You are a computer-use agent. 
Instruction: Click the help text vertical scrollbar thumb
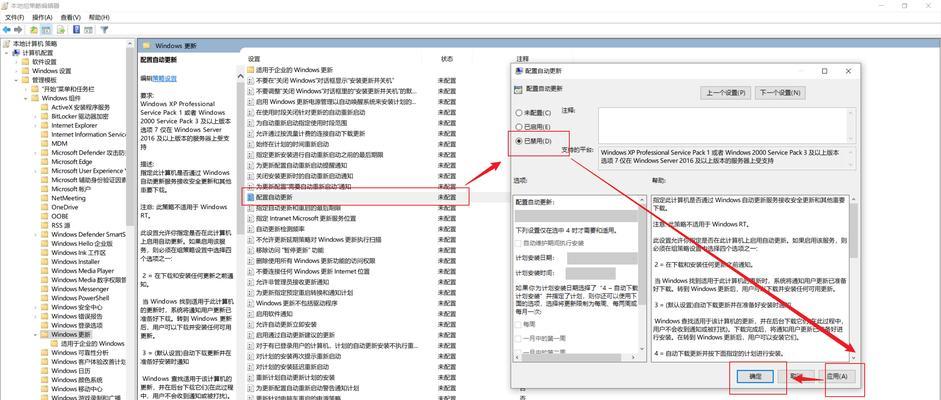(853, 230)
